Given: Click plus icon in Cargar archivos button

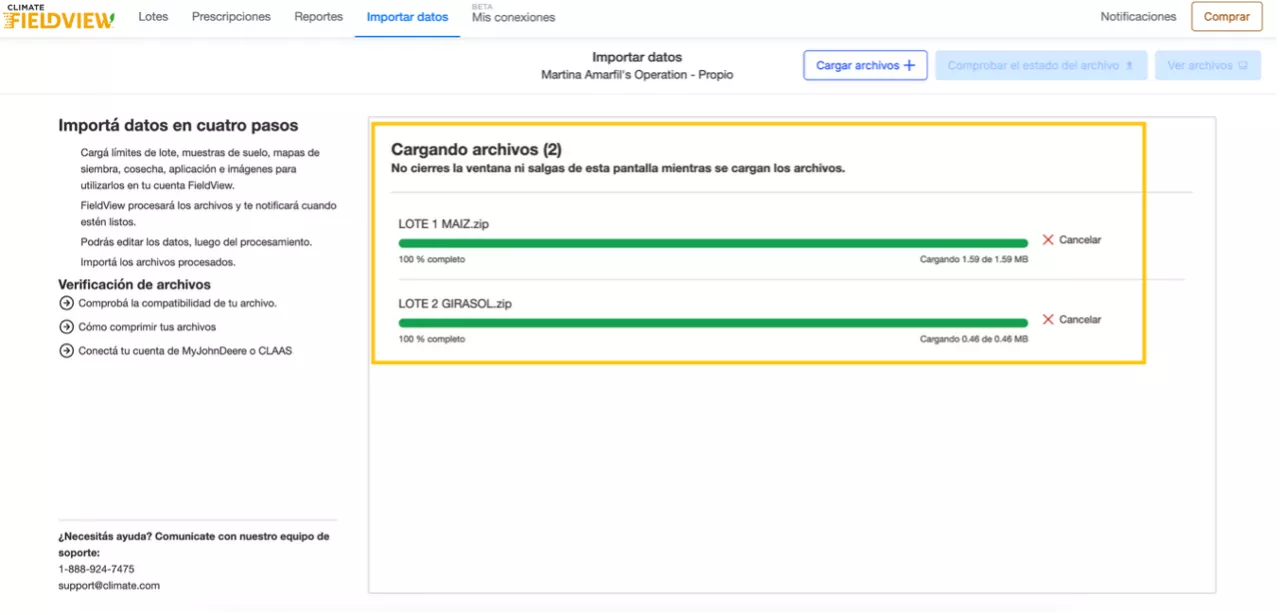Looking at the screenshot, I should point(909,66).
